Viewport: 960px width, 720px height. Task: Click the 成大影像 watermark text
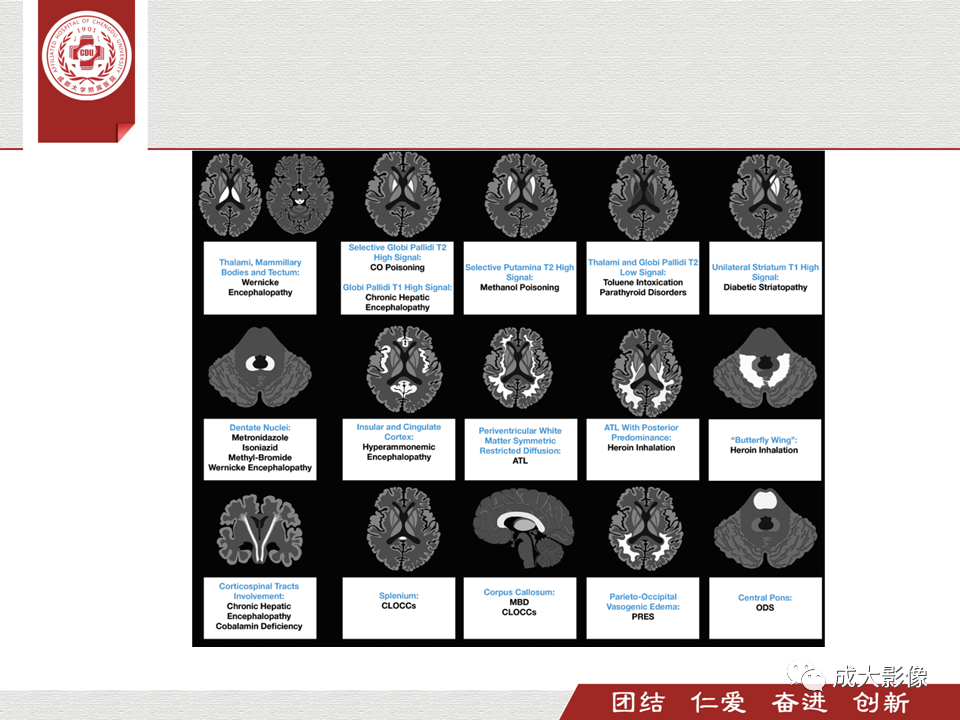click(x=880, y=676)
